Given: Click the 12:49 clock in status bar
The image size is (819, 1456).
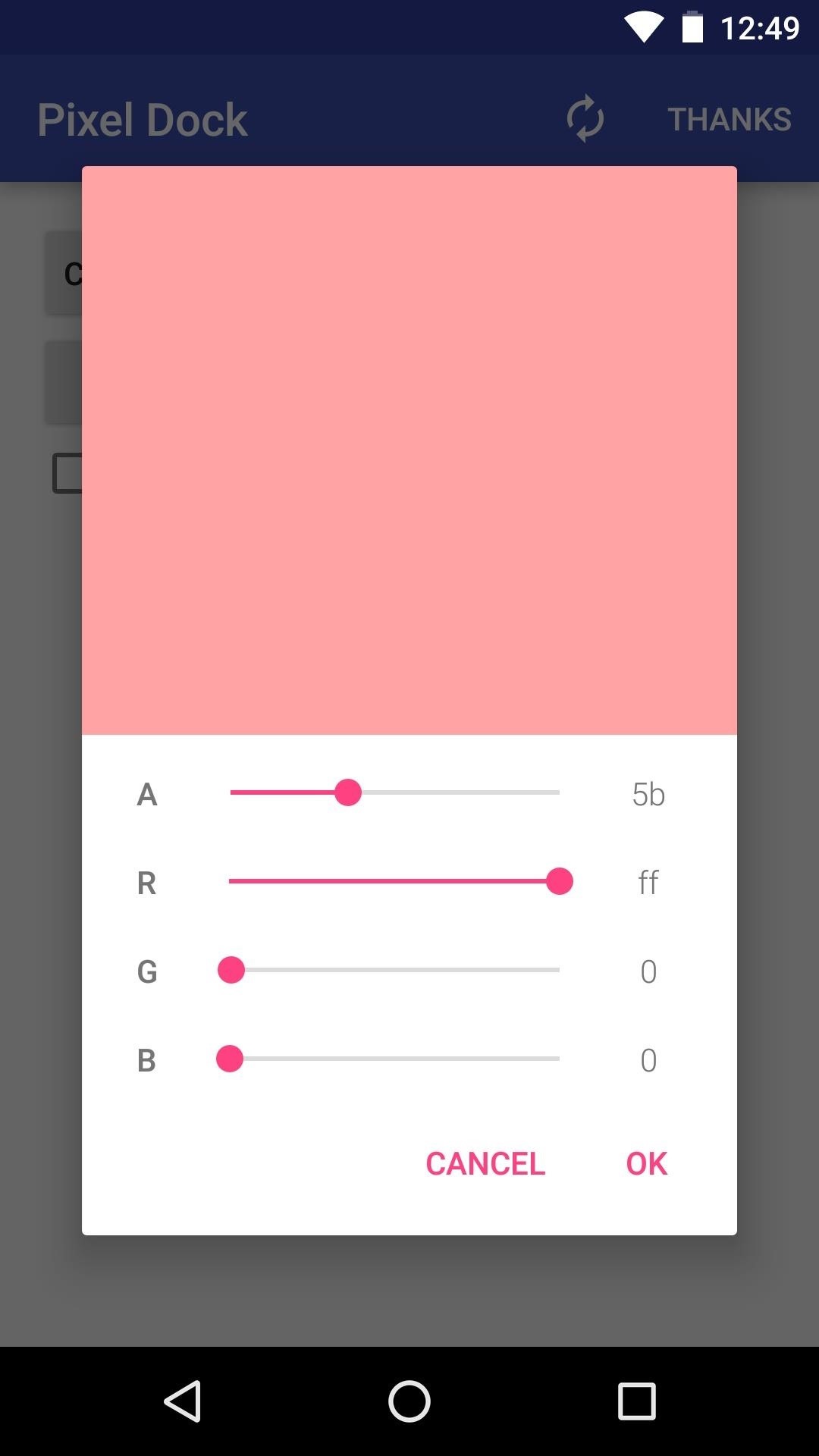Looking at the screenshot, I should [760, 28].
